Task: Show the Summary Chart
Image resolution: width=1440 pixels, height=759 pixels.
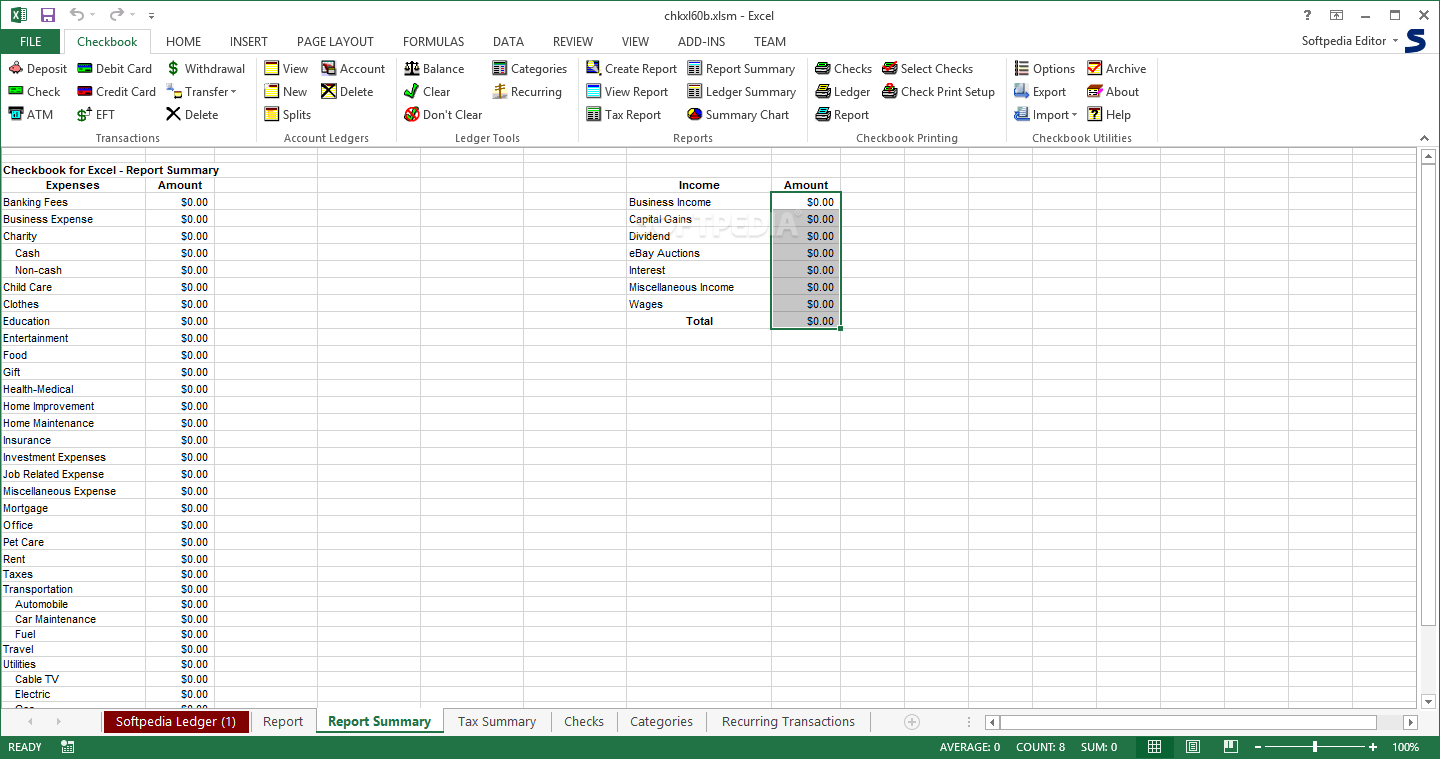Action: 738,115
